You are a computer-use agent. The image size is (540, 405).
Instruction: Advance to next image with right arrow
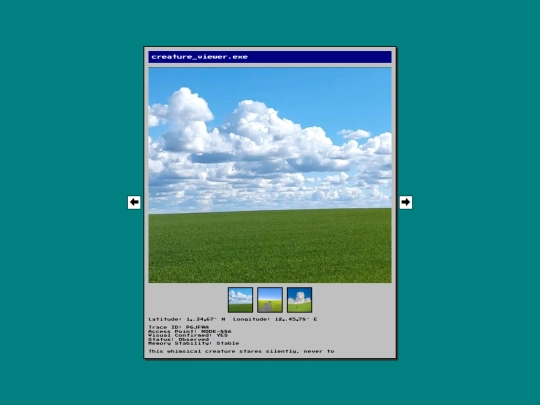(406, 202)
